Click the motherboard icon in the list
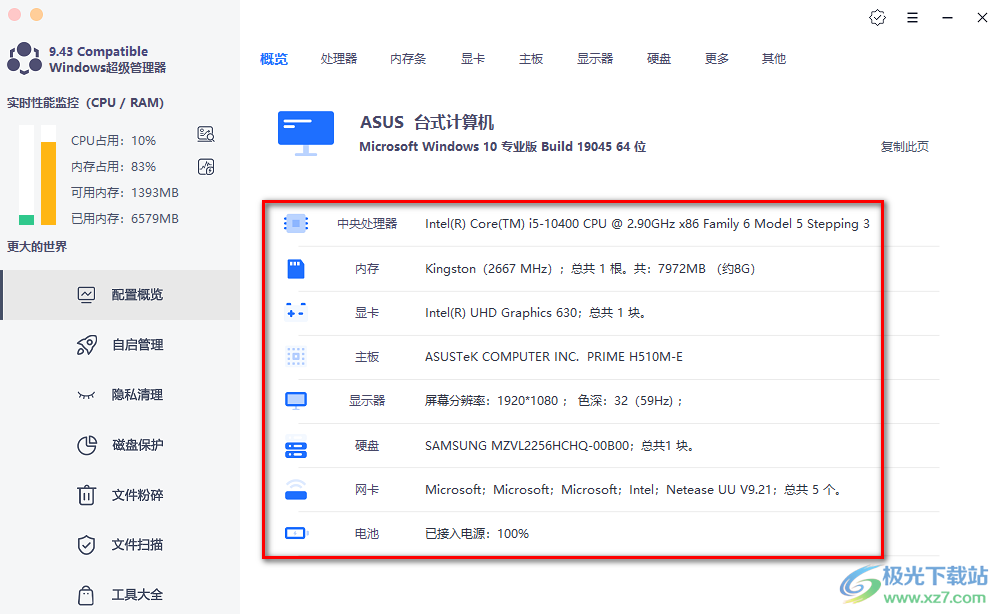The height and width of the screenshot is (614, 999). (x=295, y=356)
